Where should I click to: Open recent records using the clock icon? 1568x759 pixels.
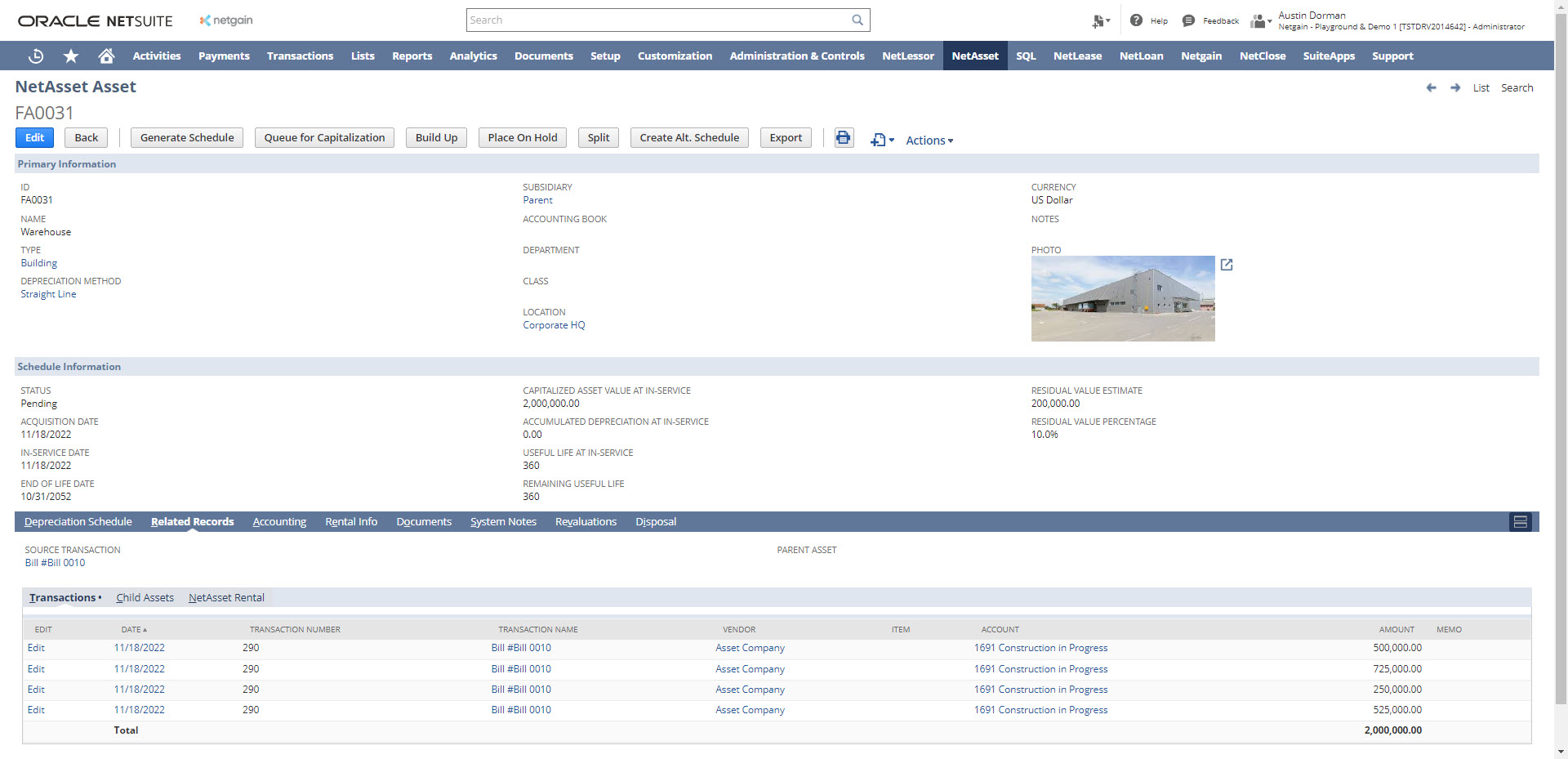35,56
